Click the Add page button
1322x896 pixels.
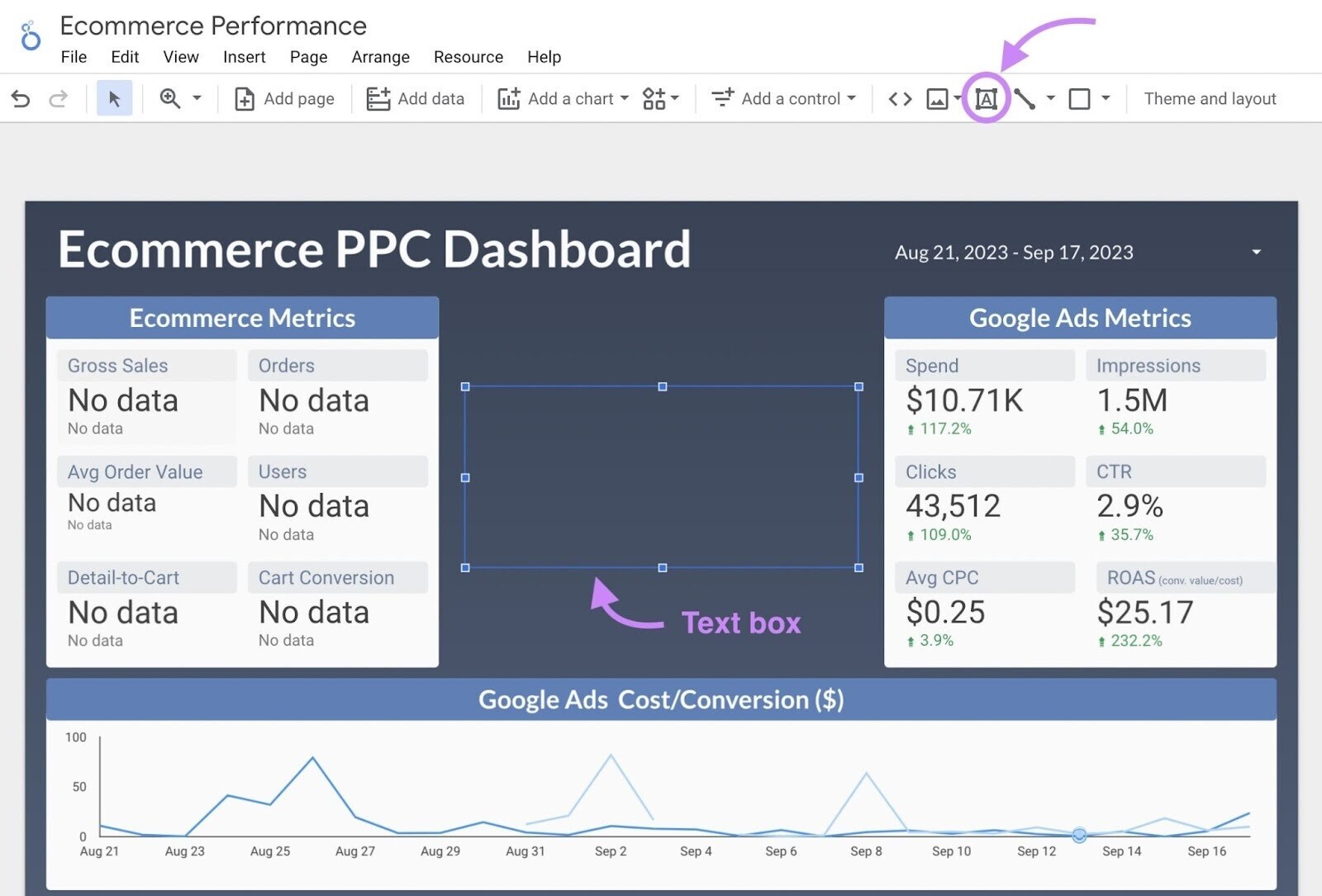pyautogui.click(x=285, y=99)
